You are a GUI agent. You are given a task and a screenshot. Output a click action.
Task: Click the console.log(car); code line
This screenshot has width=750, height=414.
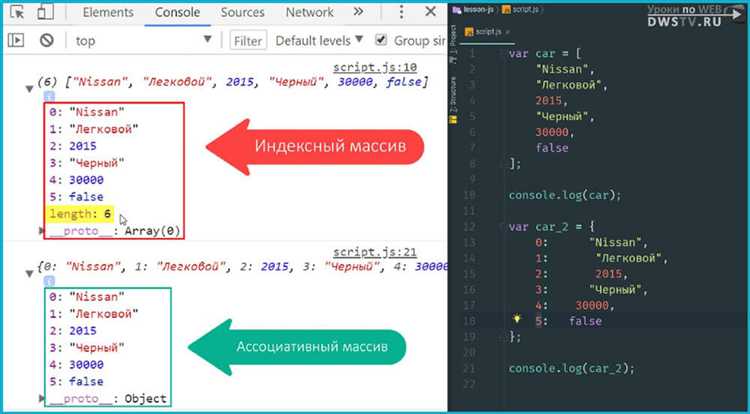(564, 195)
